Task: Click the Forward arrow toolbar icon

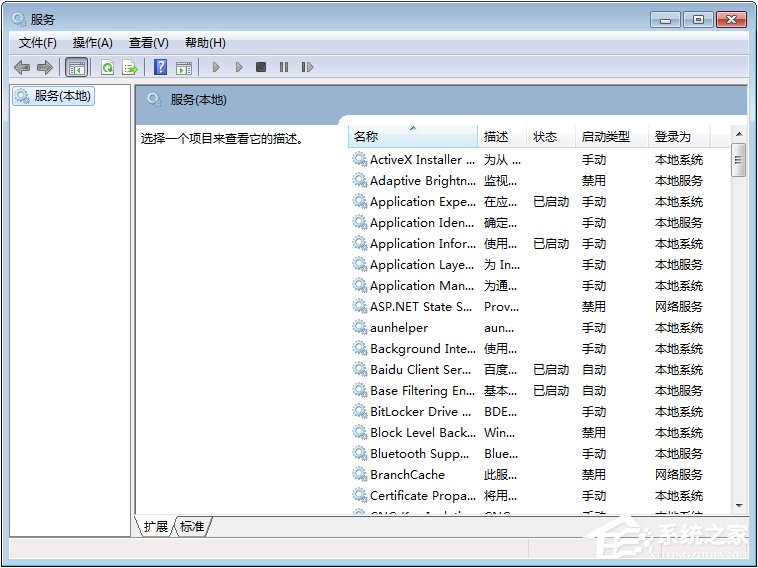Action: 44,67
